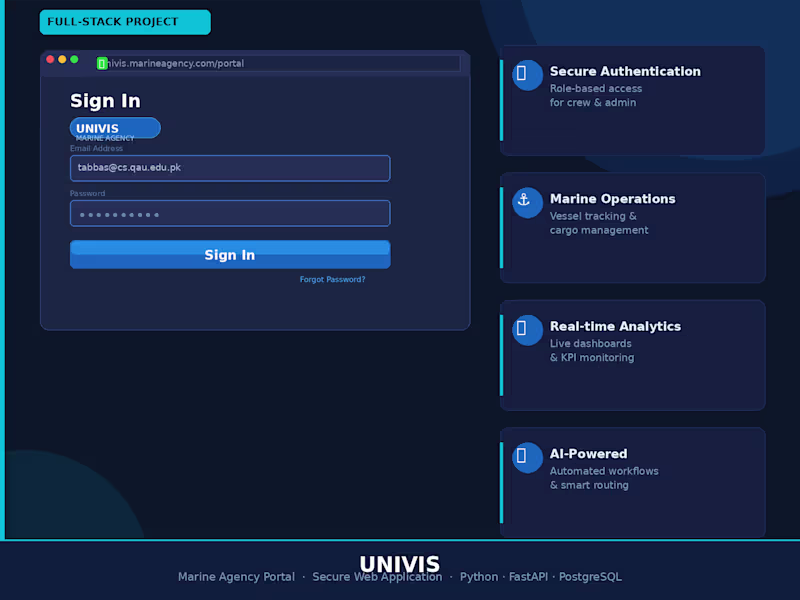Viewport: 800px width, 600px height.
Task: Select the Secure Authentication title
Action: [625, 71]
